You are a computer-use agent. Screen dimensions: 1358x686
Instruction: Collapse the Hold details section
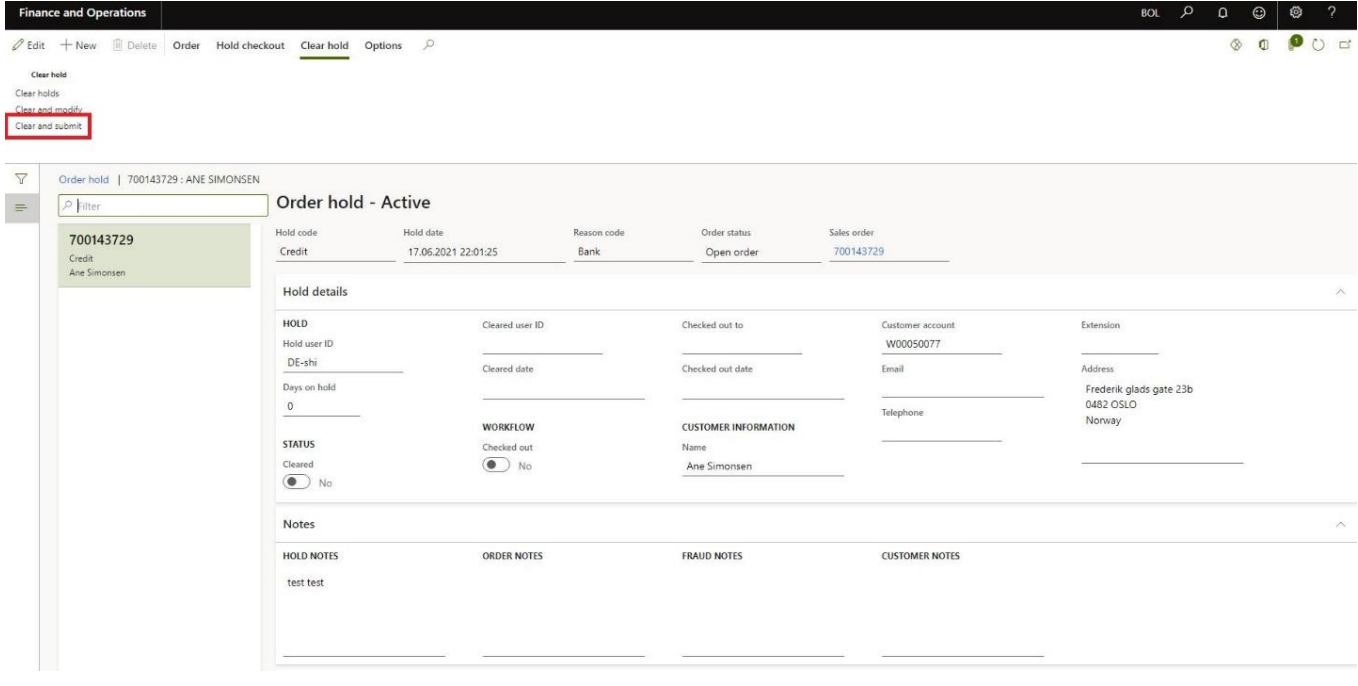[1340, 291]
